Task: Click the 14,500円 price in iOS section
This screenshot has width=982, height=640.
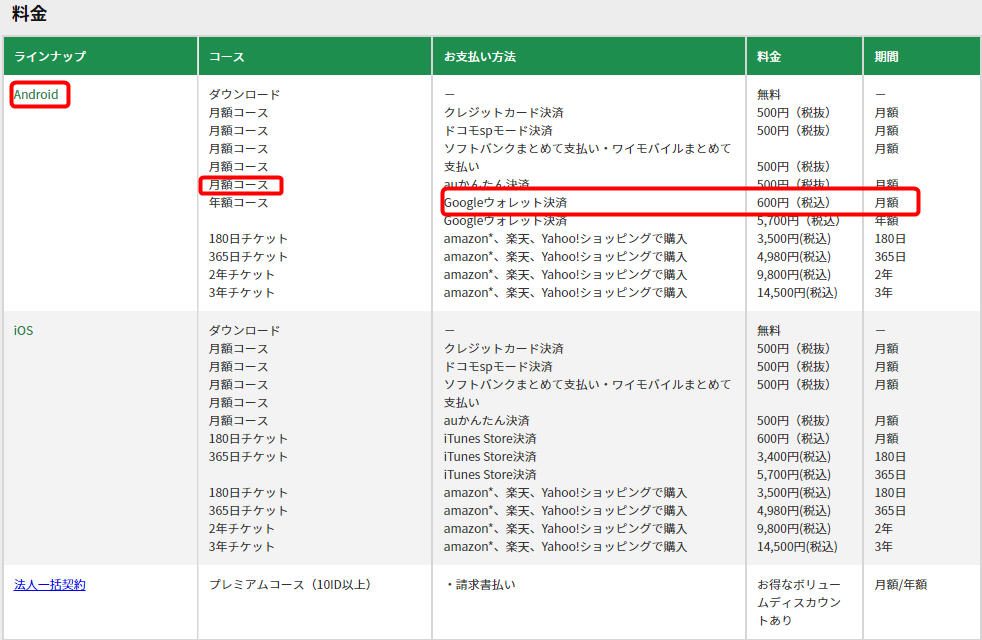Action: click(797, 547)
